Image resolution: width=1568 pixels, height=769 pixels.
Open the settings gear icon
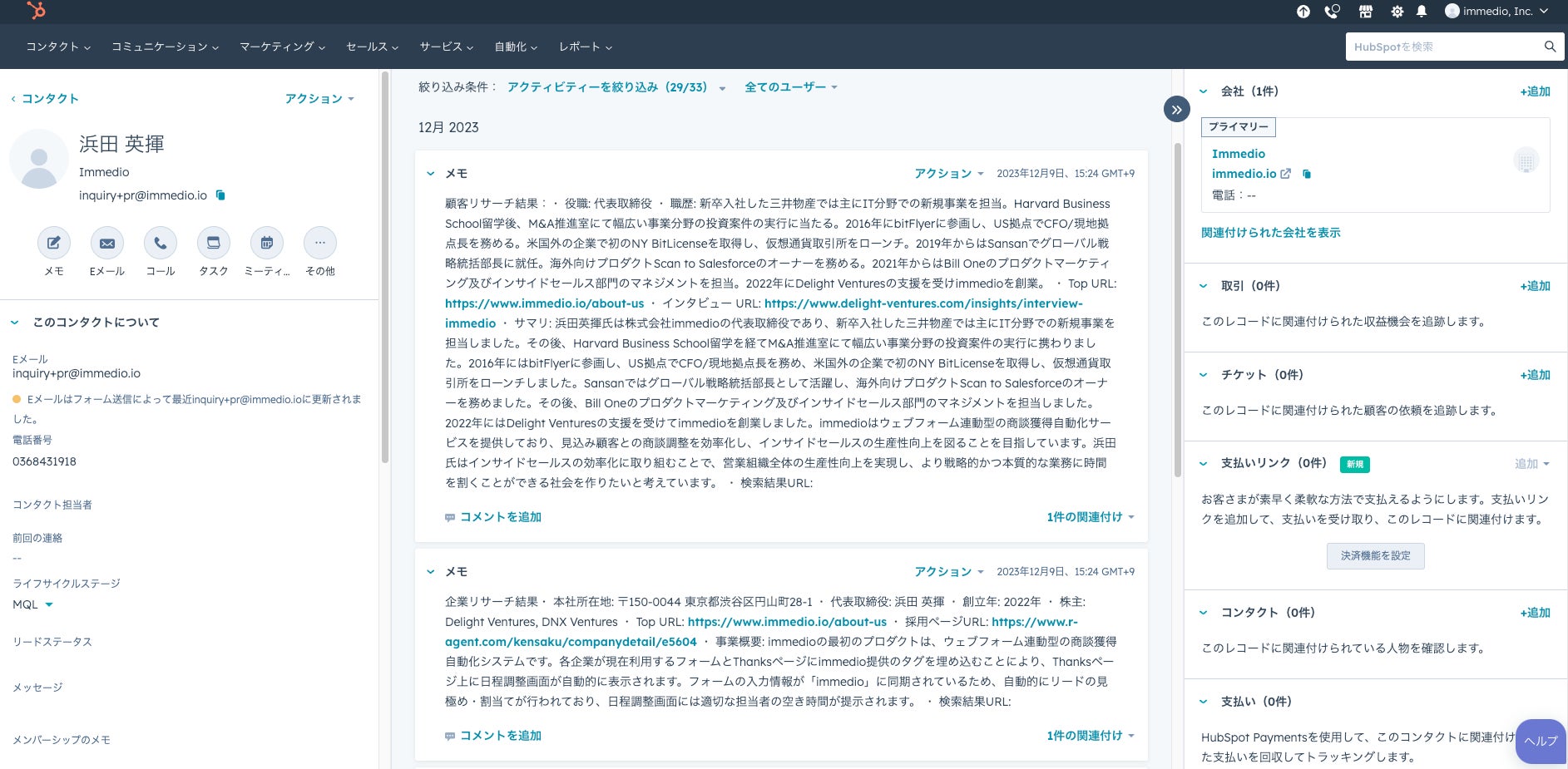tap(1397, 12)
